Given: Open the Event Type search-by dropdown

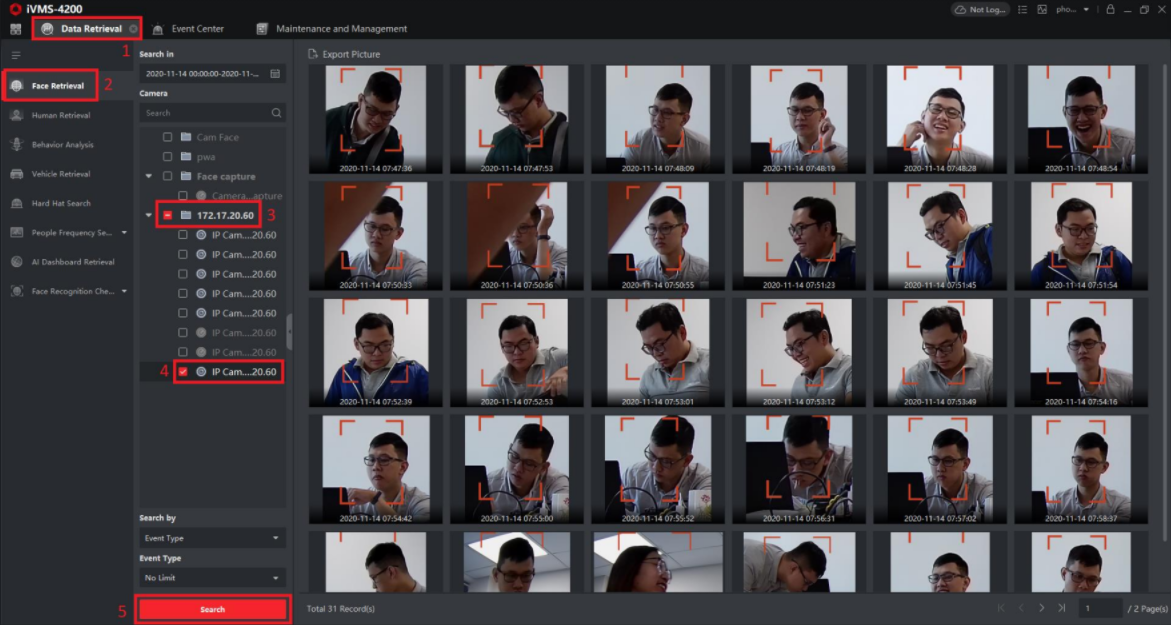Looking at the screenshot, I should (x=212, y=538).
